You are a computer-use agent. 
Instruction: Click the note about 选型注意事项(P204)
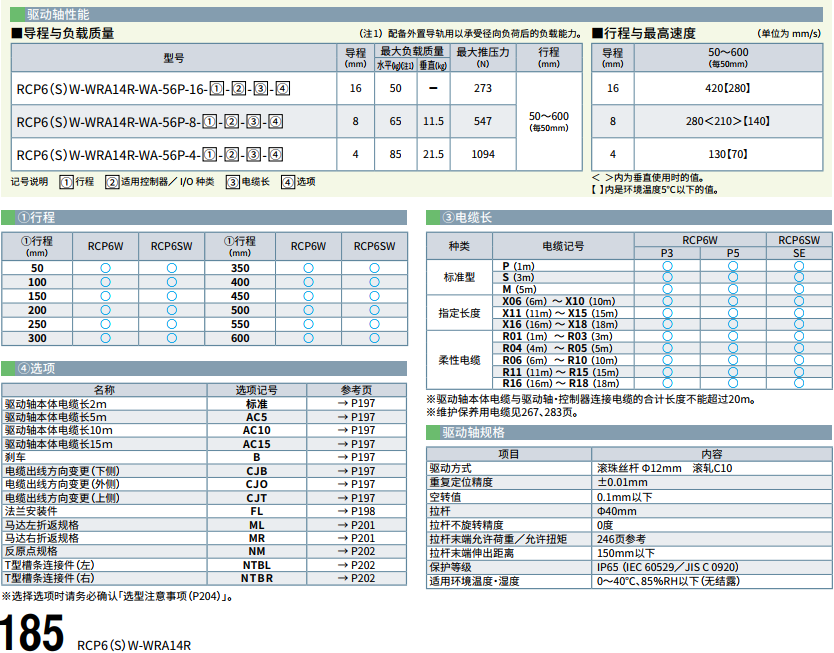coord(118,596)
